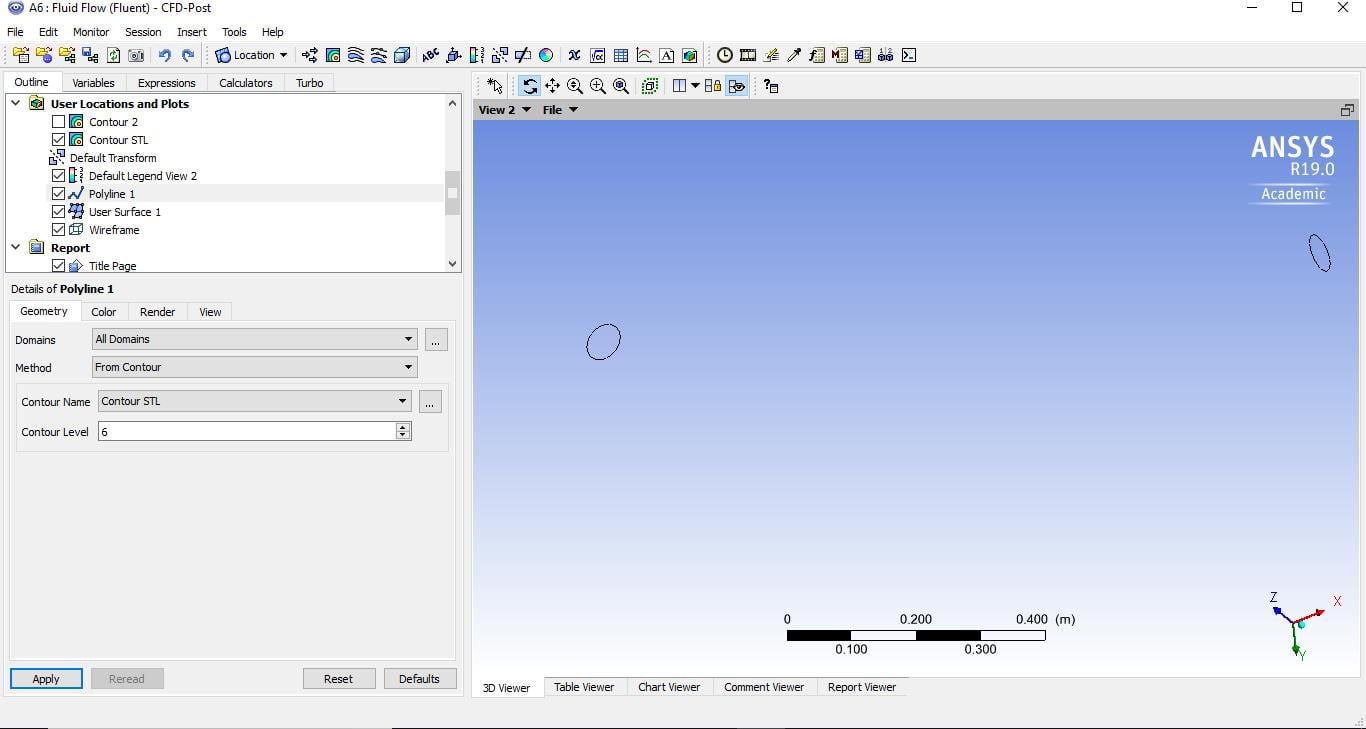Switch to the Expressions tab
Image resolution: width=1366 pixels, height=729 pixels.
click(166, 83)
